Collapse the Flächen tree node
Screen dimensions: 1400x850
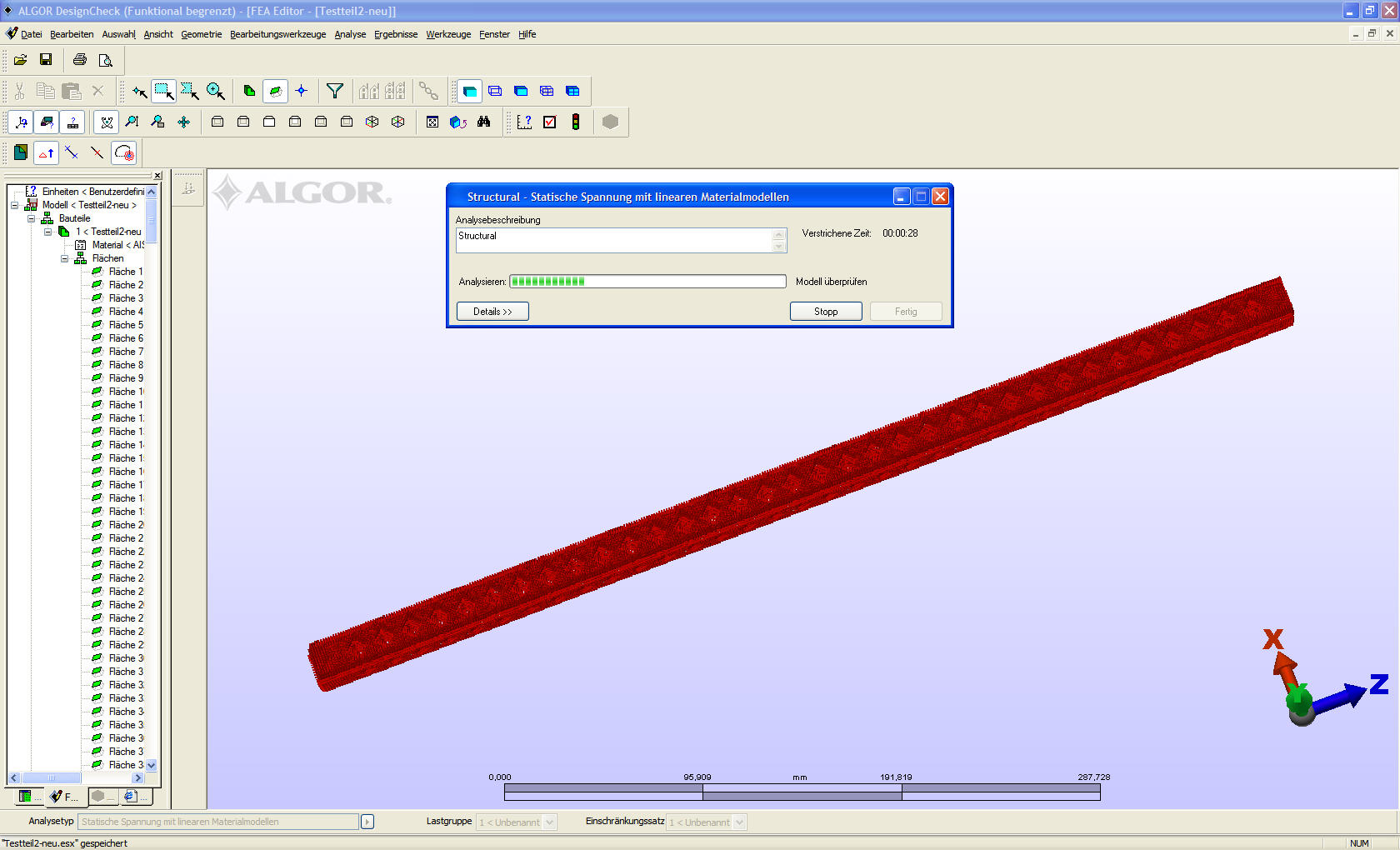[64, 258]
